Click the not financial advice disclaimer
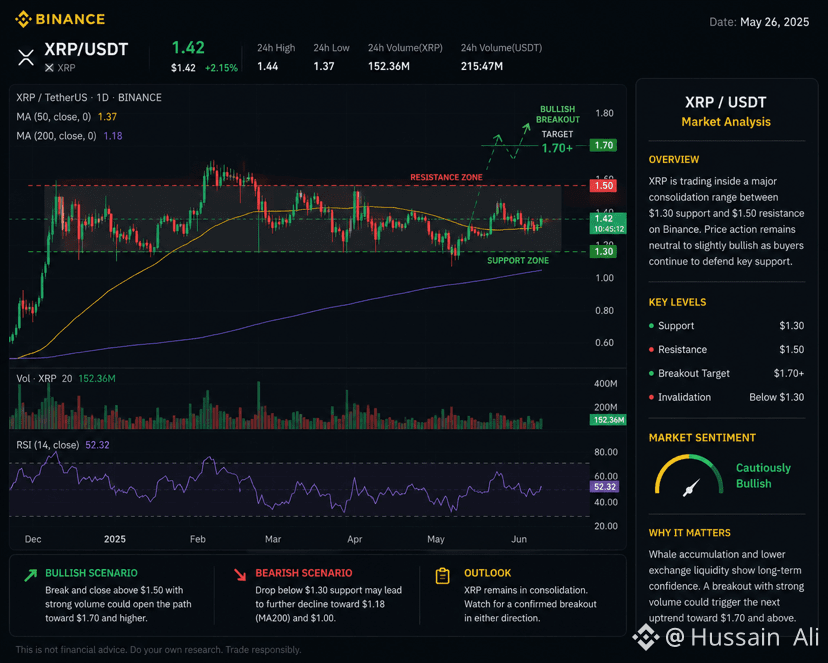Screen dimensions: 828x663 coord(158,650)
